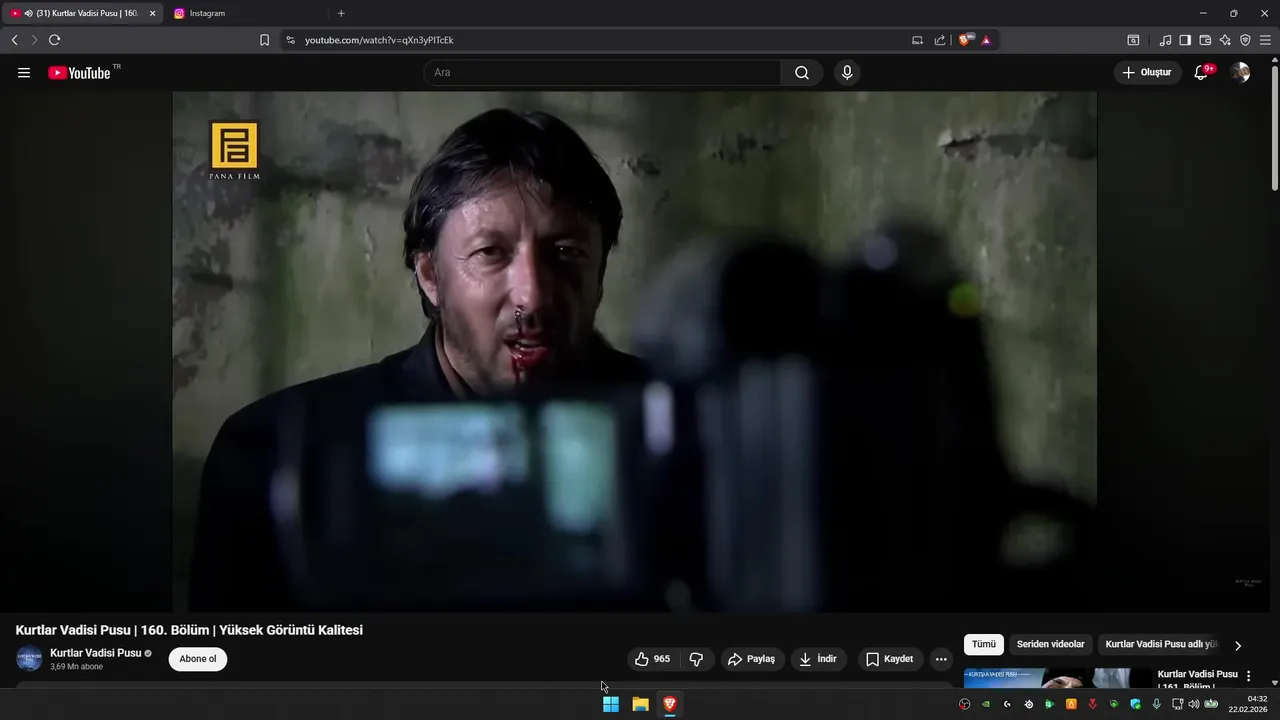This screenshot has width=1280, height=720.
Task: View site info icon in address bar
Action: pyautogui.click(x=290, y=40)
